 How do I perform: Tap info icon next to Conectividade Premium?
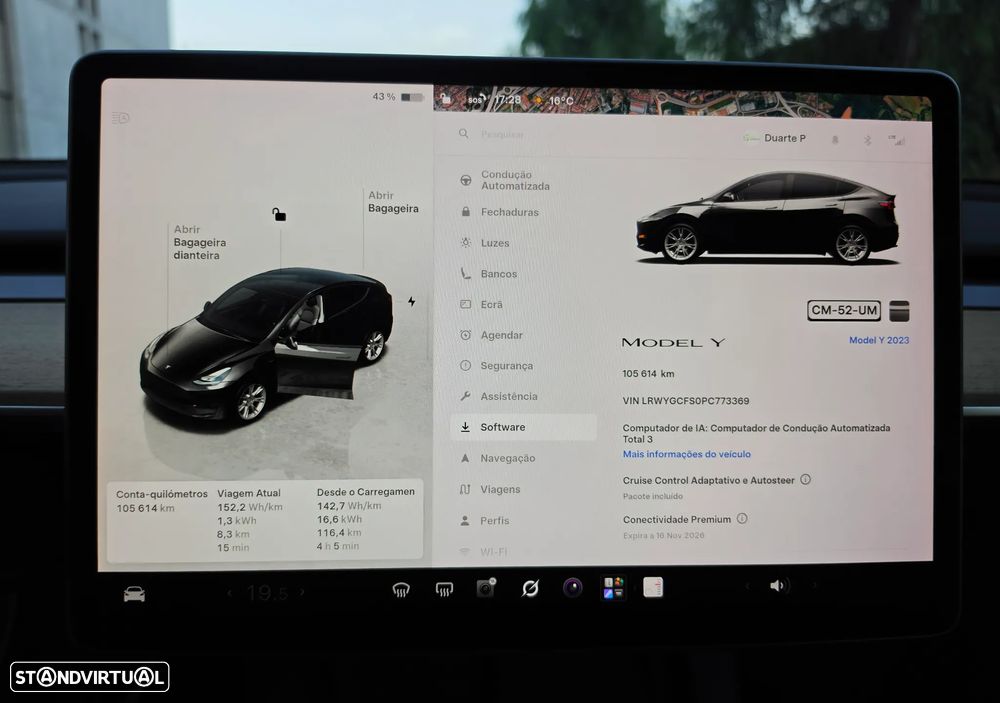point(742,519)
